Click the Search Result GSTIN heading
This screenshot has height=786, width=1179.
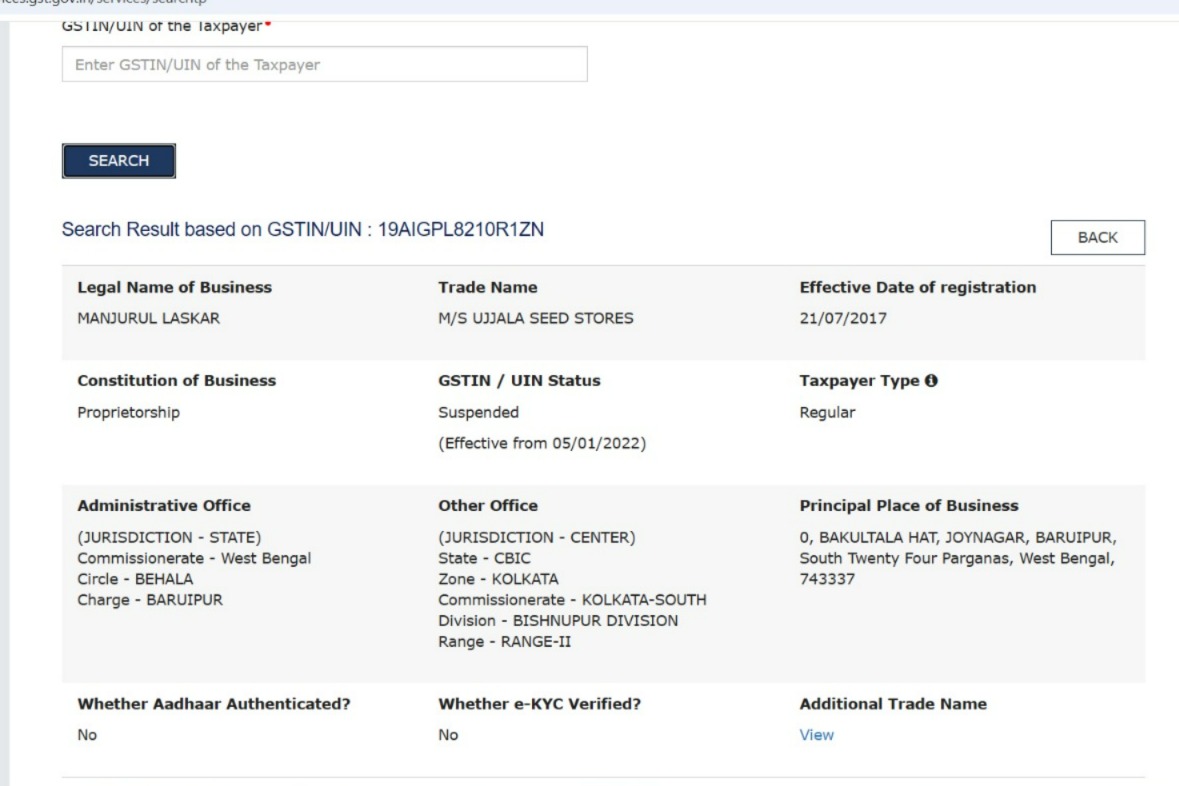coord(303,230)
